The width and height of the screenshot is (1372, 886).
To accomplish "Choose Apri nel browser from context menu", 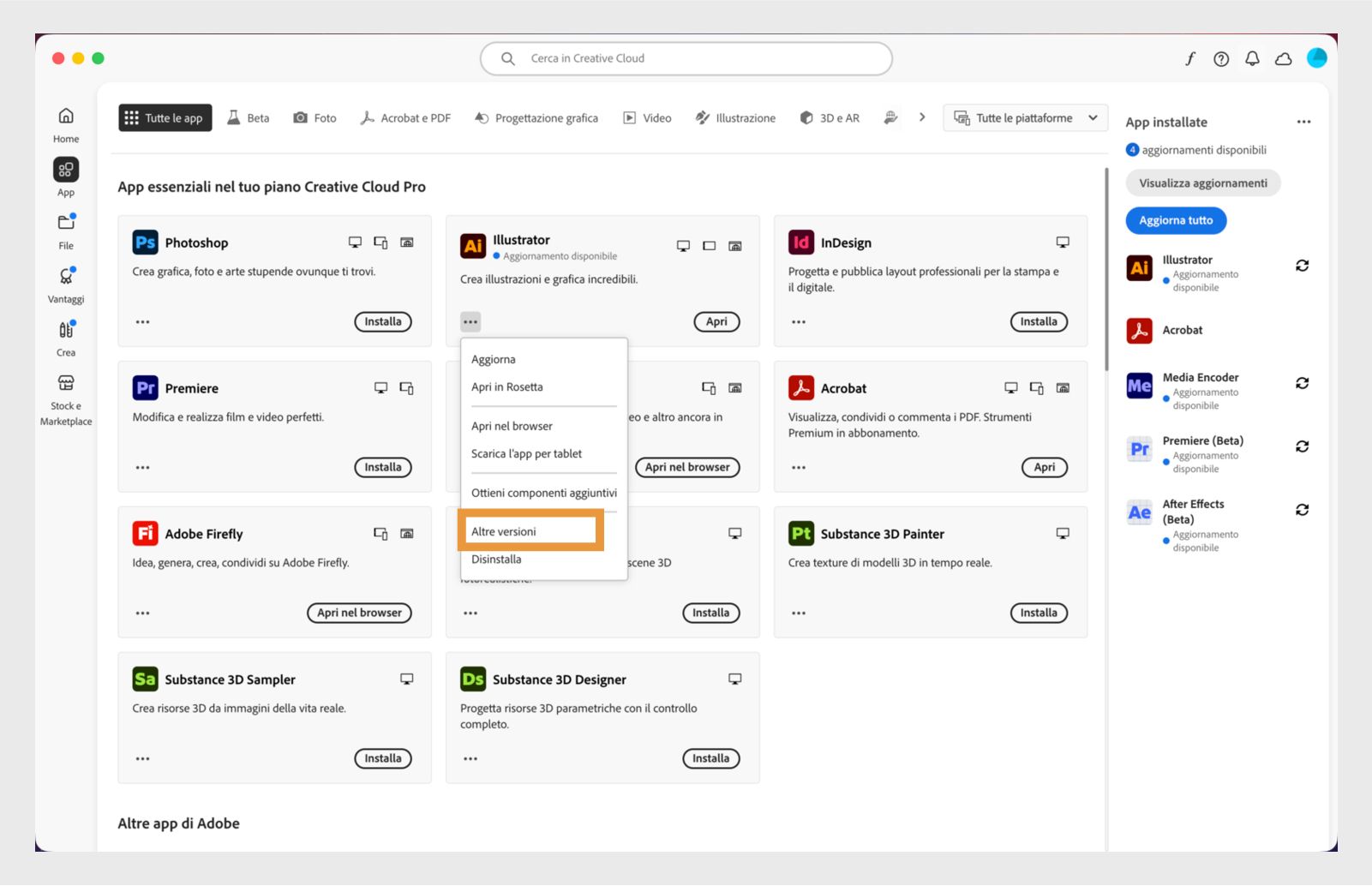I will 544,426.
